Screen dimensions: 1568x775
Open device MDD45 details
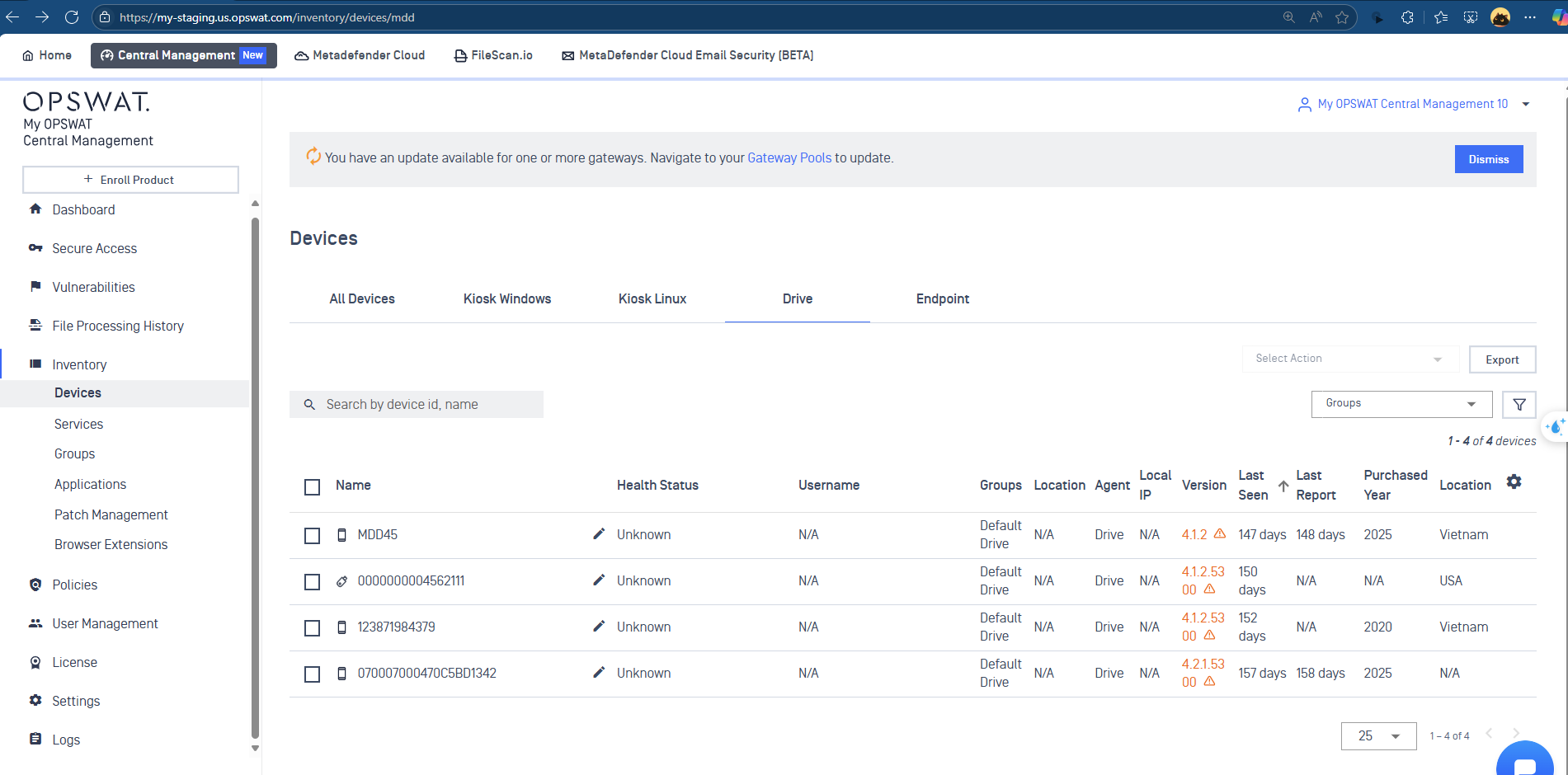point(377,534)
